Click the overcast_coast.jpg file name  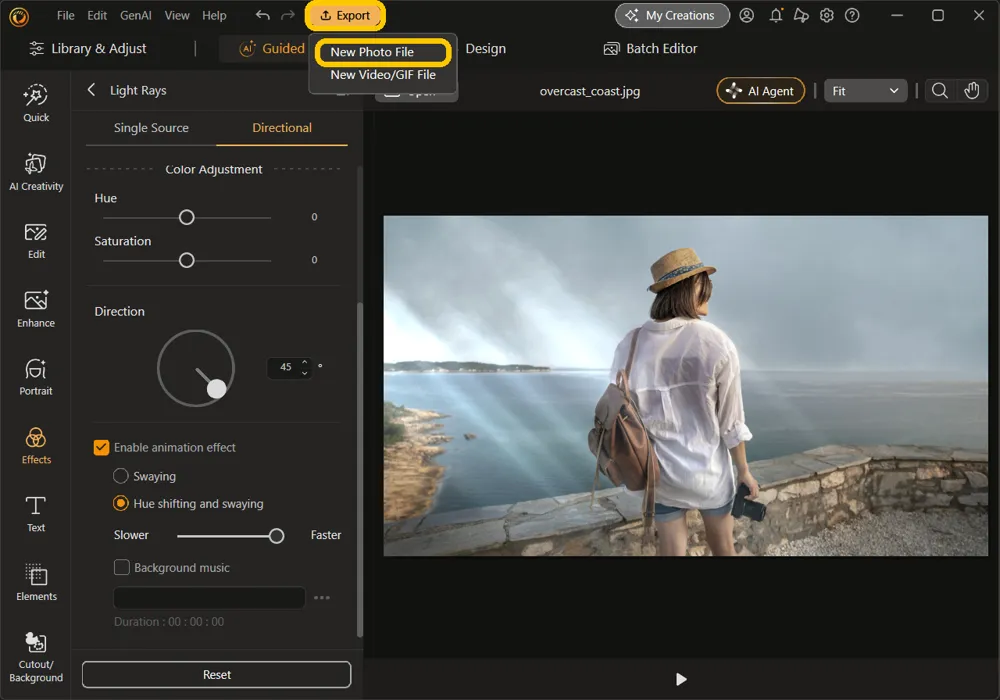(x=589, y=91)
